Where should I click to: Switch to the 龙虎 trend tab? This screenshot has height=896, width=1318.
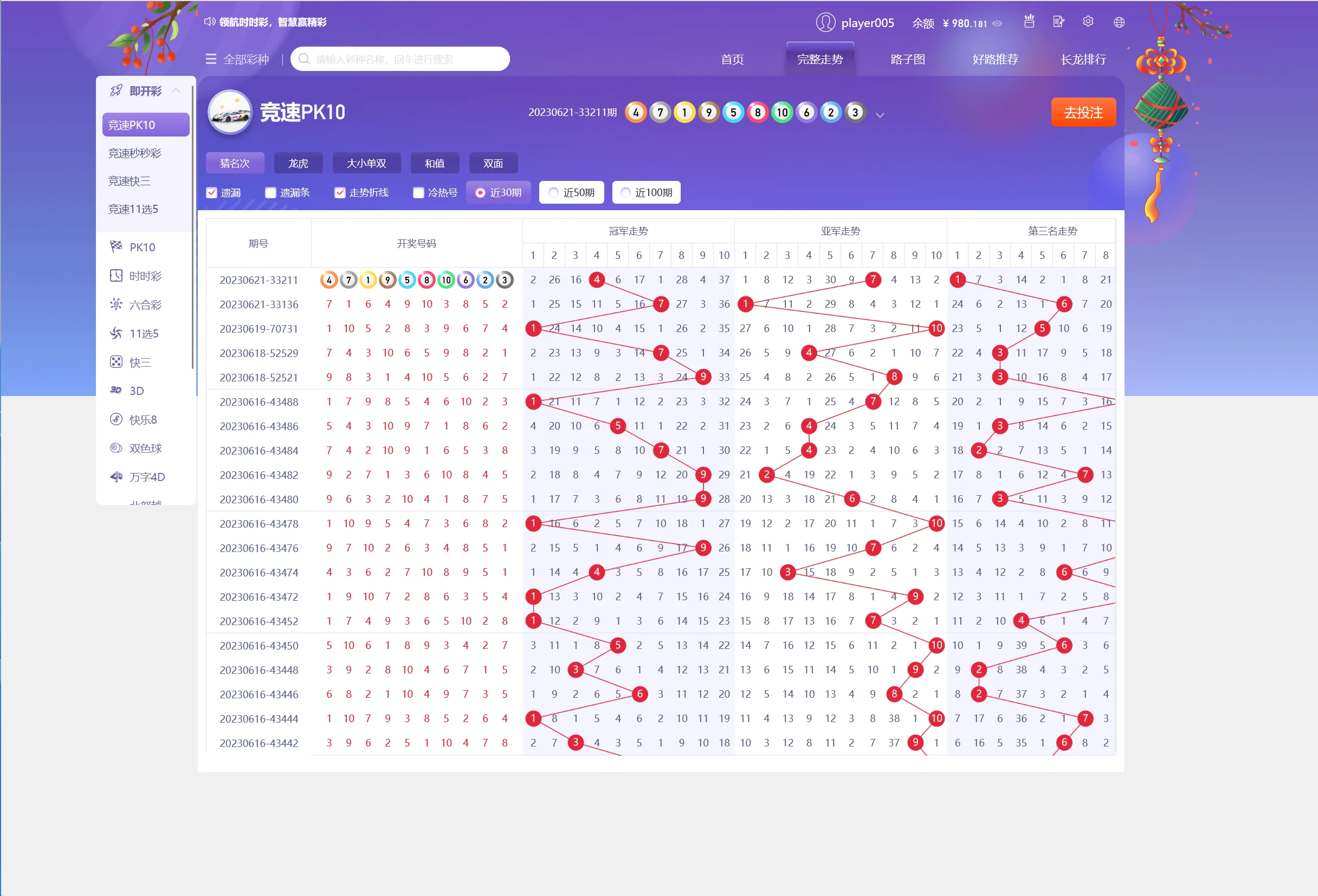click(x=298, y=163)
